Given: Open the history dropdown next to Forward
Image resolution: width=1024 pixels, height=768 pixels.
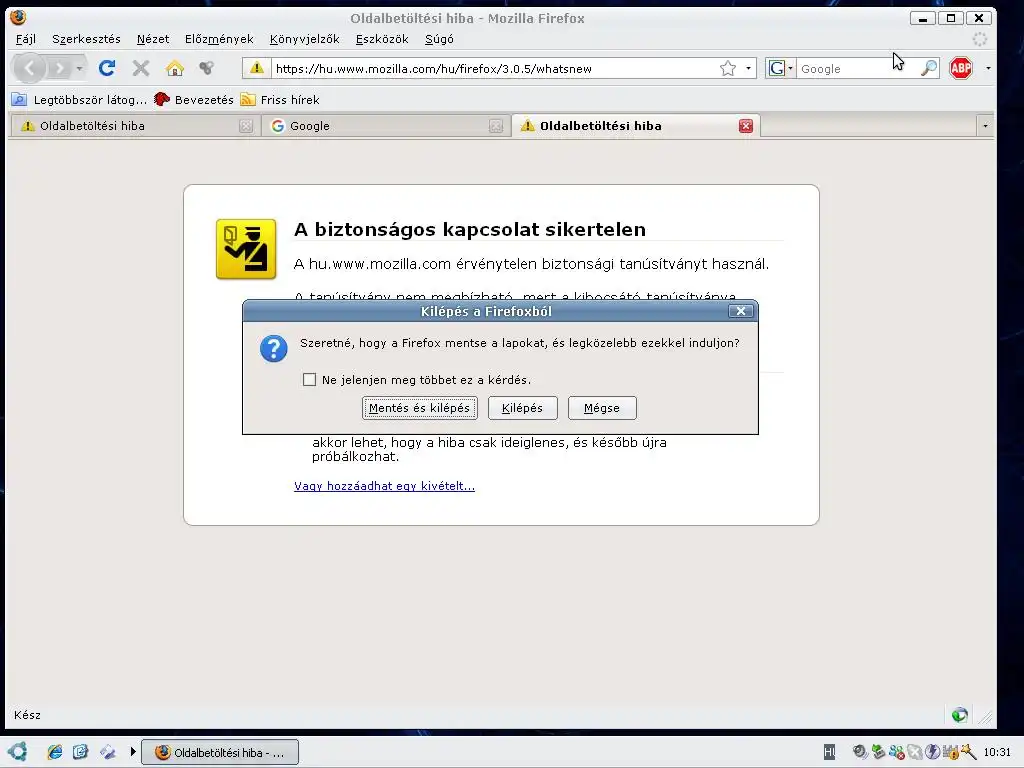Looking at the screenshot, I should click(x=79, y=68).
